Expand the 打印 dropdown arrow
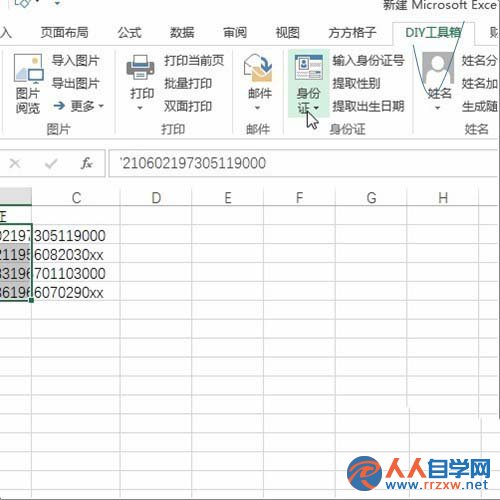 [x=140, y=108]
